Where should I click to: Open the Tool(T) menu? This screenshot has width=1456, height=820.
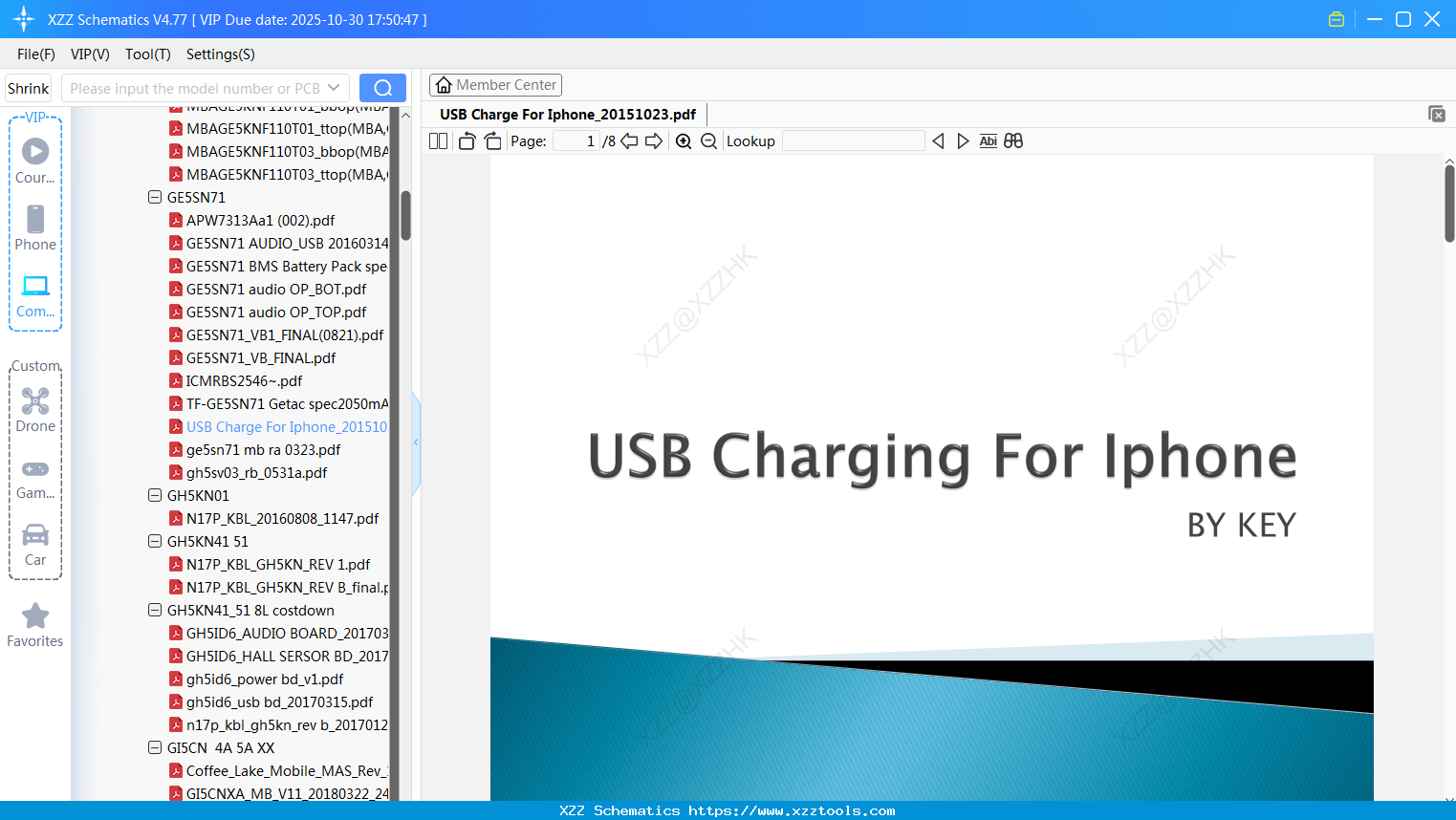[x=148, y=54]
